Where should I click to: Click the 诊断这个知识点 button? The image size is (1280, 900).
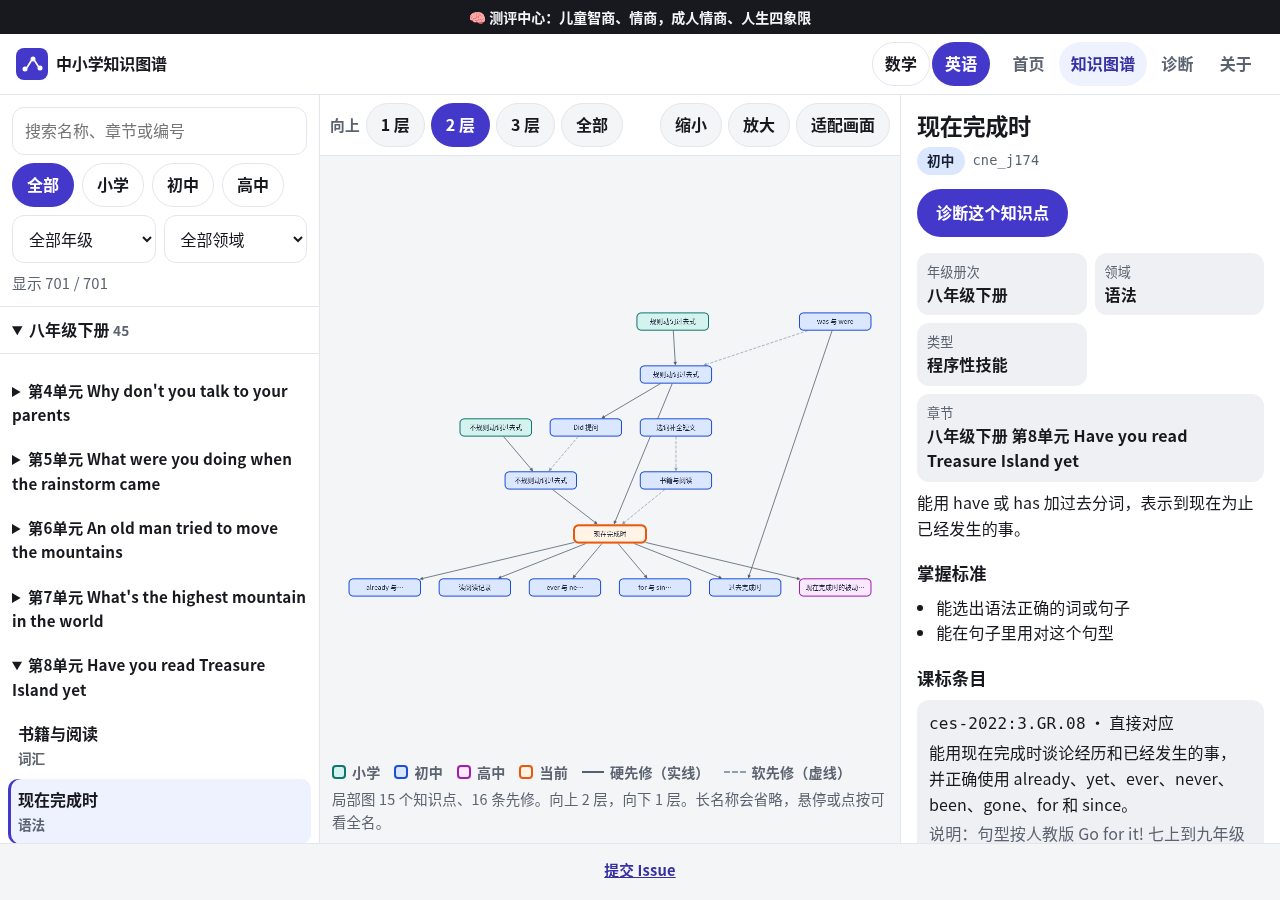[x=992, y=213]
